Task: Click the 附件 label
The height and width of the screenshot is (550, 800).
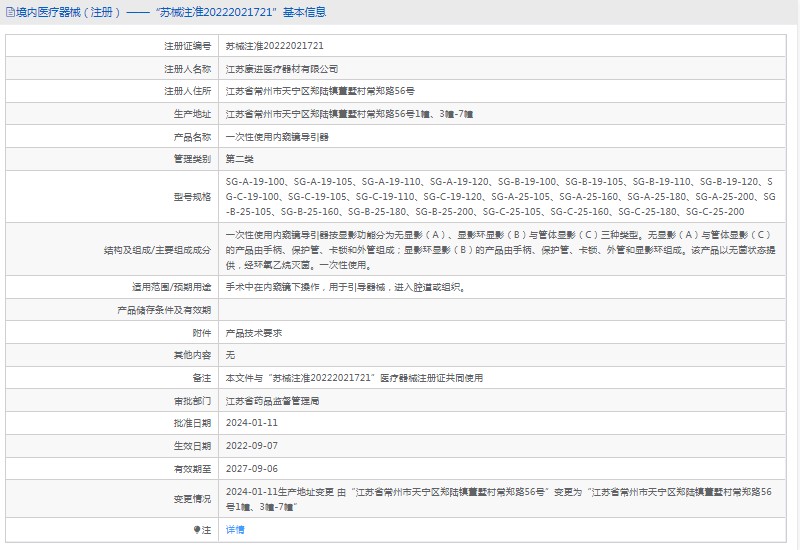Action: click(x=202, y=333)
